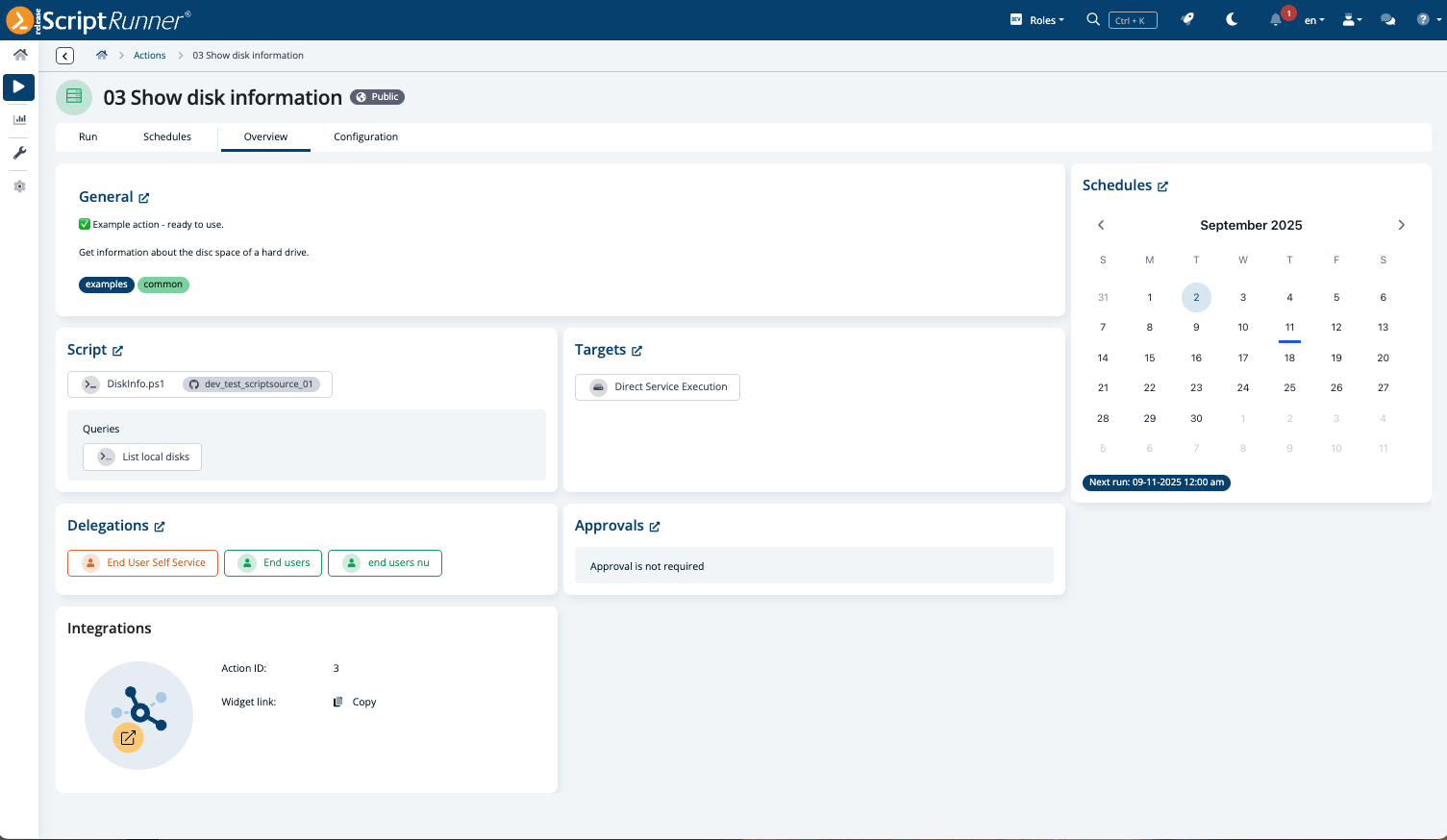Viewport: 1447px width, 840px height.
Task: Open the notifications bell
Action: pyautogui.click(x=1276, y=20)
